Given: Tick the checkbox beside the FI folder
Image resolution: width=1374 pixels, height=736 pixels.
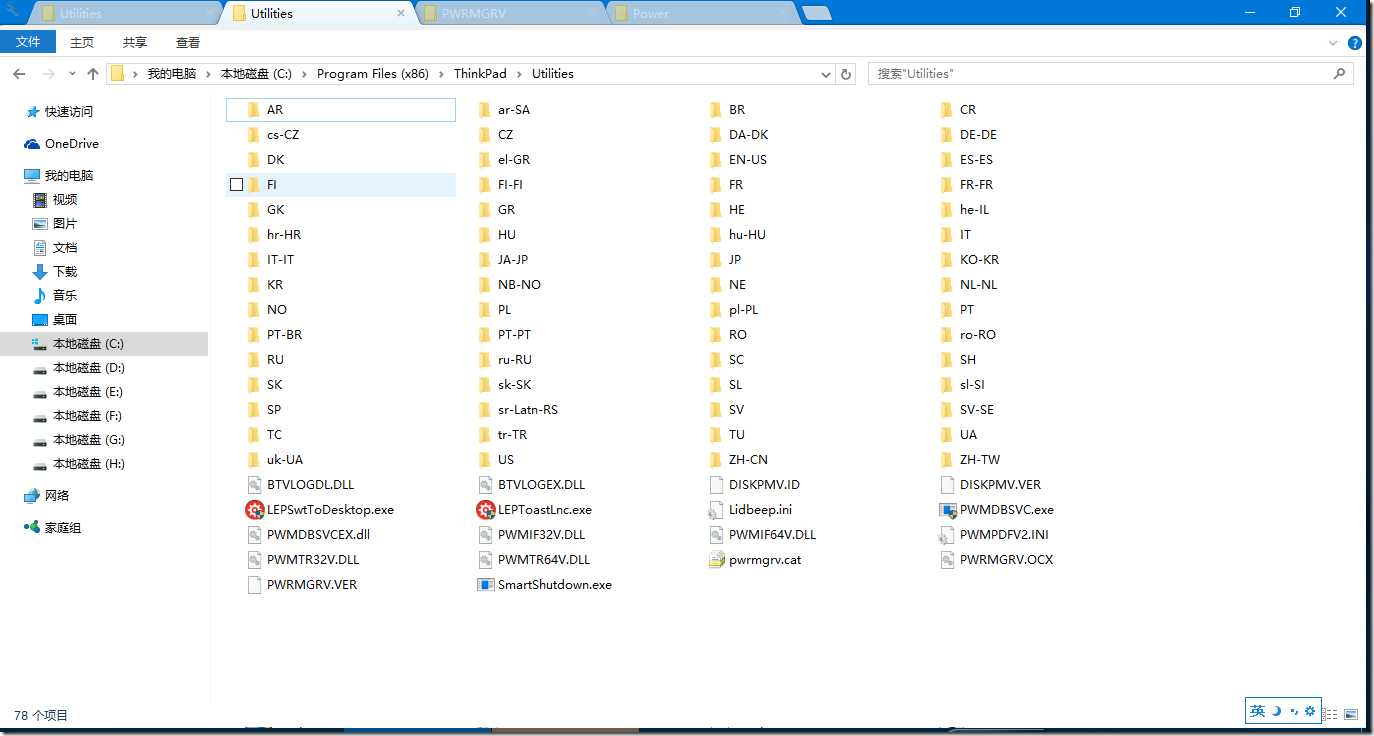Looking at the screenshot, I should tap(236, 185).
